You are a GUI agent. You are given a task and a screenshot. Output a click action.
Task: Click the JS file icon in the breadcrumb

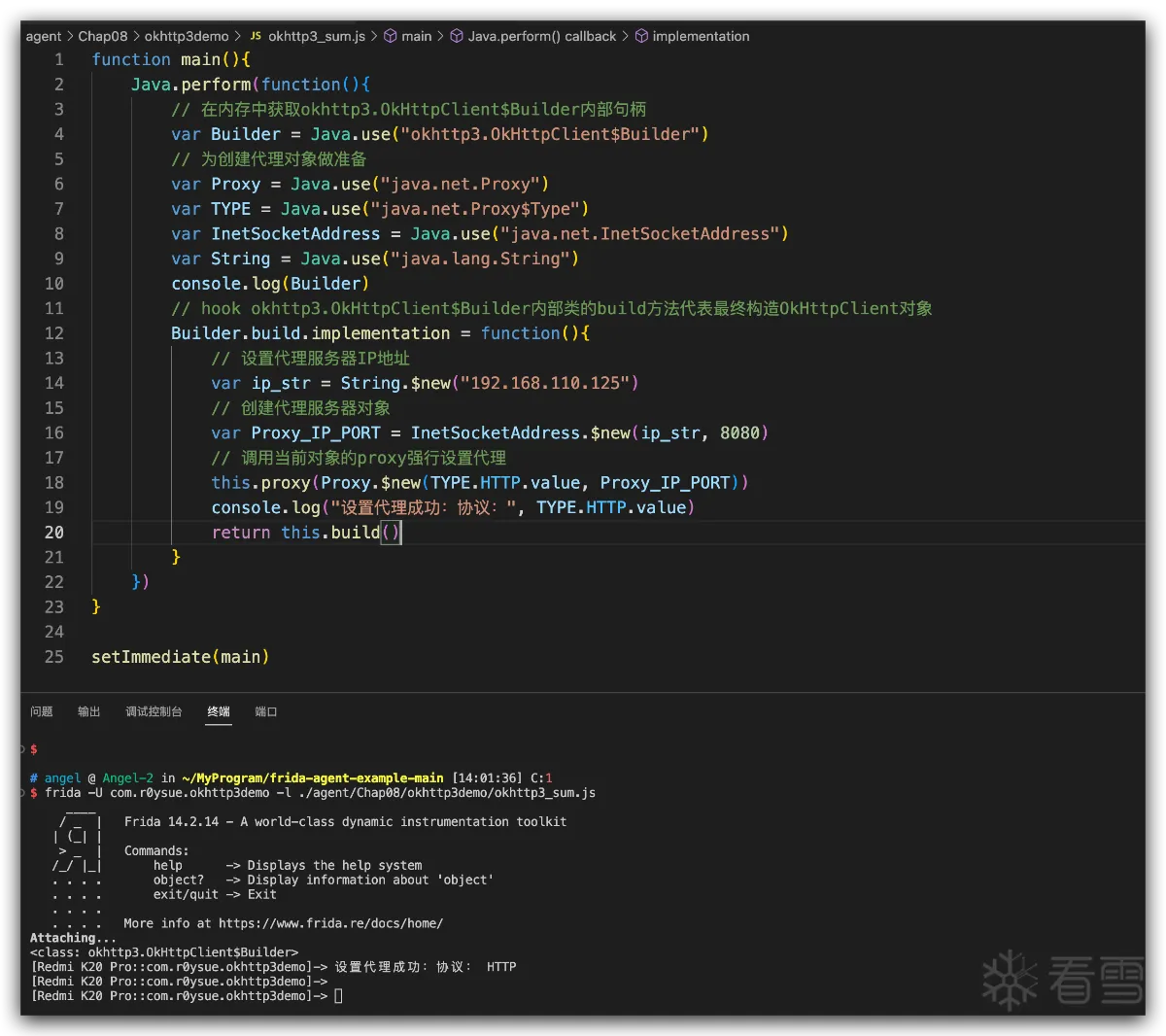point(256,36)
